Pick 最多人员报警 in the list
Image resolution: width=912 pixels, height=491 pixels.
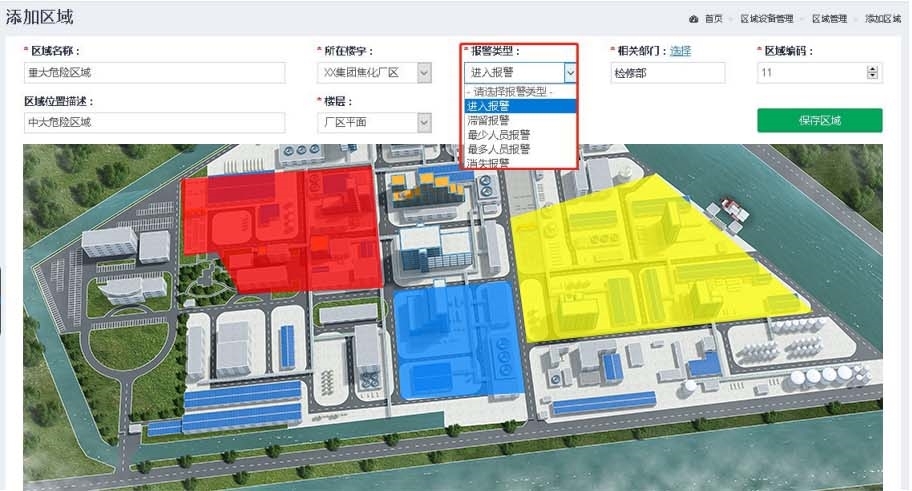coord(498,148)
